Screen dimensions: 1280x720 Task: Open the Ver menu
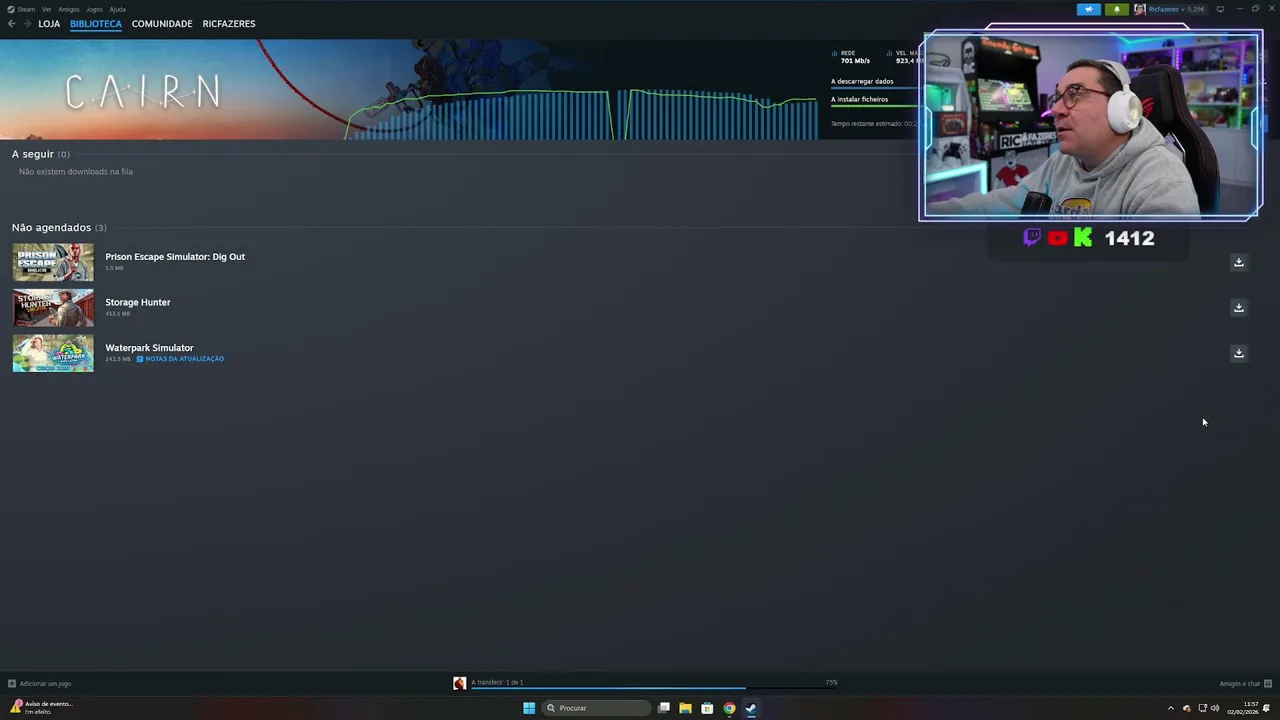click(x=47, y=9)
